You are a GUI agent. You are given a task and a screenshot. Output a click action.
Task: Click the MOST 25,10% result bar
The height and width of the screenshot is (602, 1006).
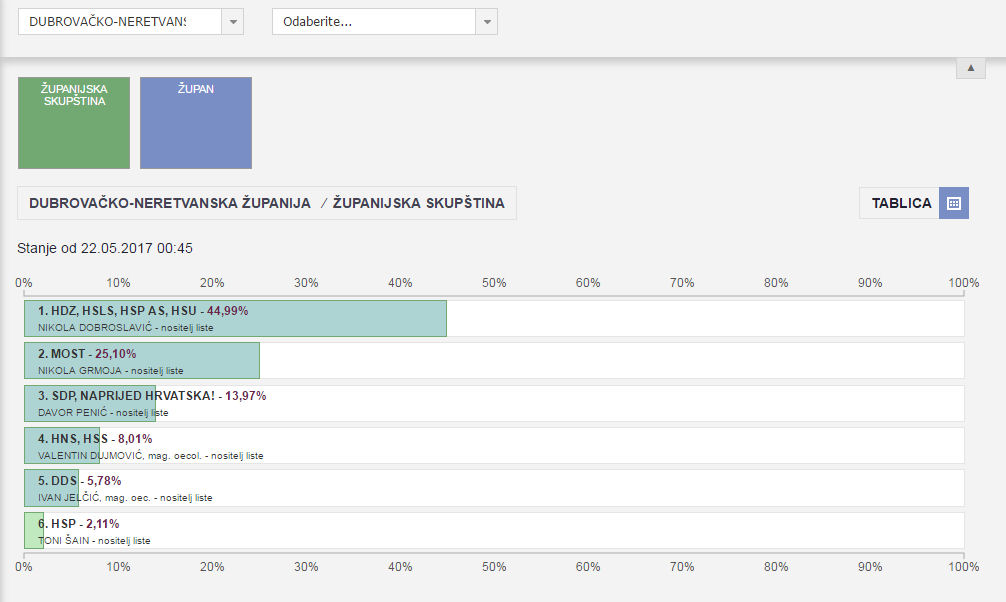[142, 360]
